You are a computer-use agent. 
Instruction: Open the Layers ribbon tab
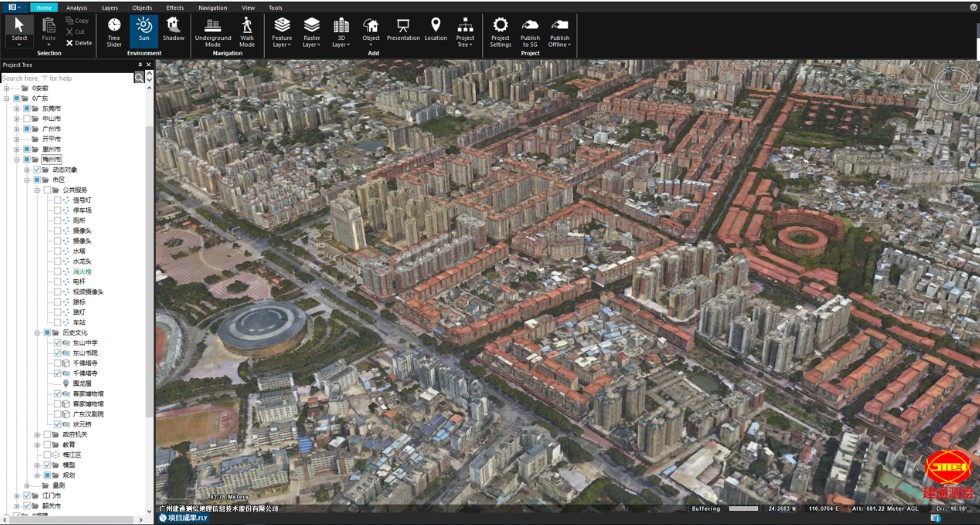110,8
